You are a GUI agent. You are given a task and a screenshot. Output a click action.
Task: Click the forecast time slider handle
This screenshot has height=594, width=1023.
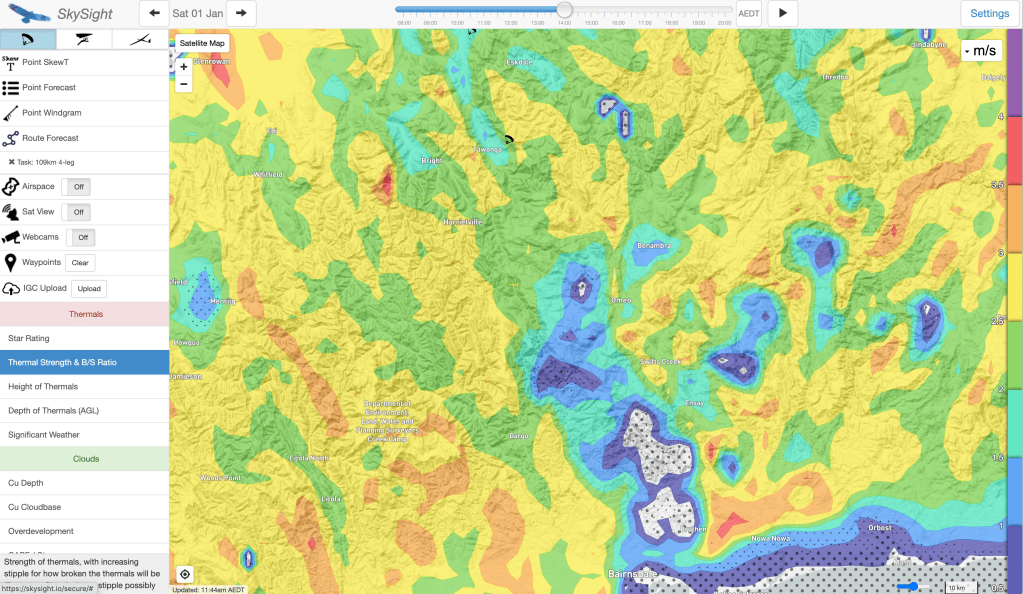tap(564, 10)
